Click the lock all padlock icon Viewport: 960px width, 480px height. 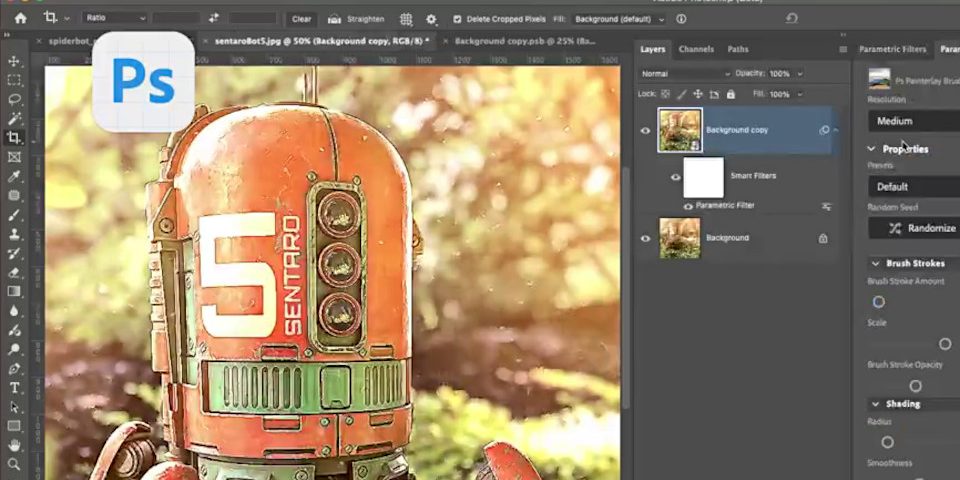point(731,94)
